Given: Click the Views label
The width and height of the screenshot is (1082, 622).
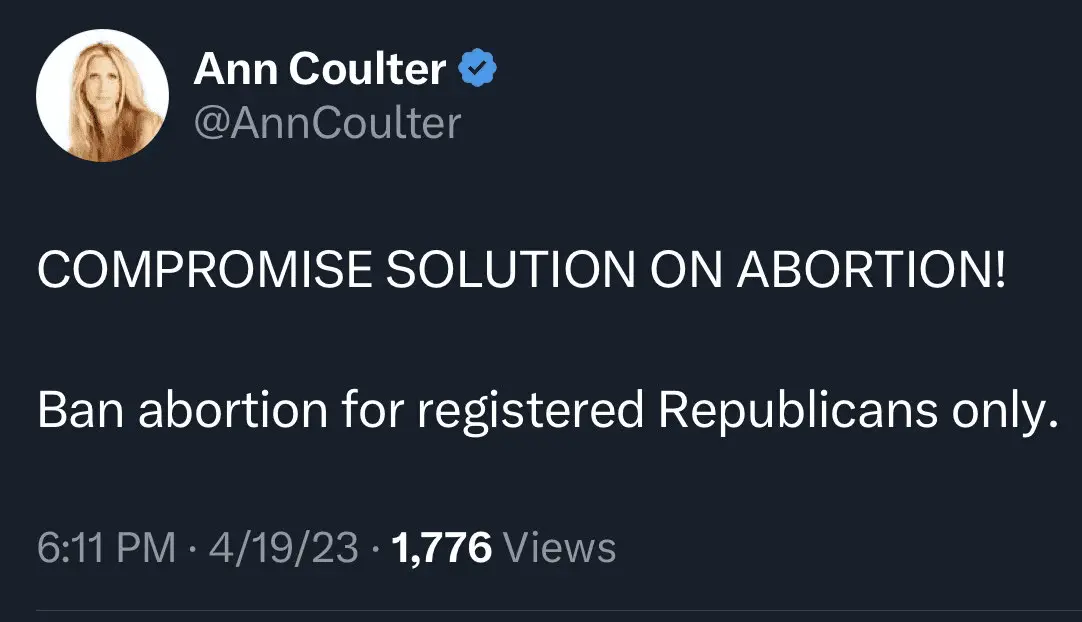Looking at the screenshot, I should [x=560, y=547].
